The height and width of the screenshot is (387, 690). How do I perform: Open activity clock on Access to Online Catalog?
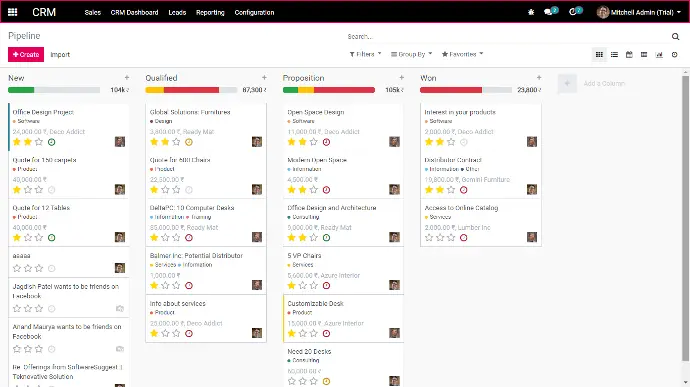463,238
